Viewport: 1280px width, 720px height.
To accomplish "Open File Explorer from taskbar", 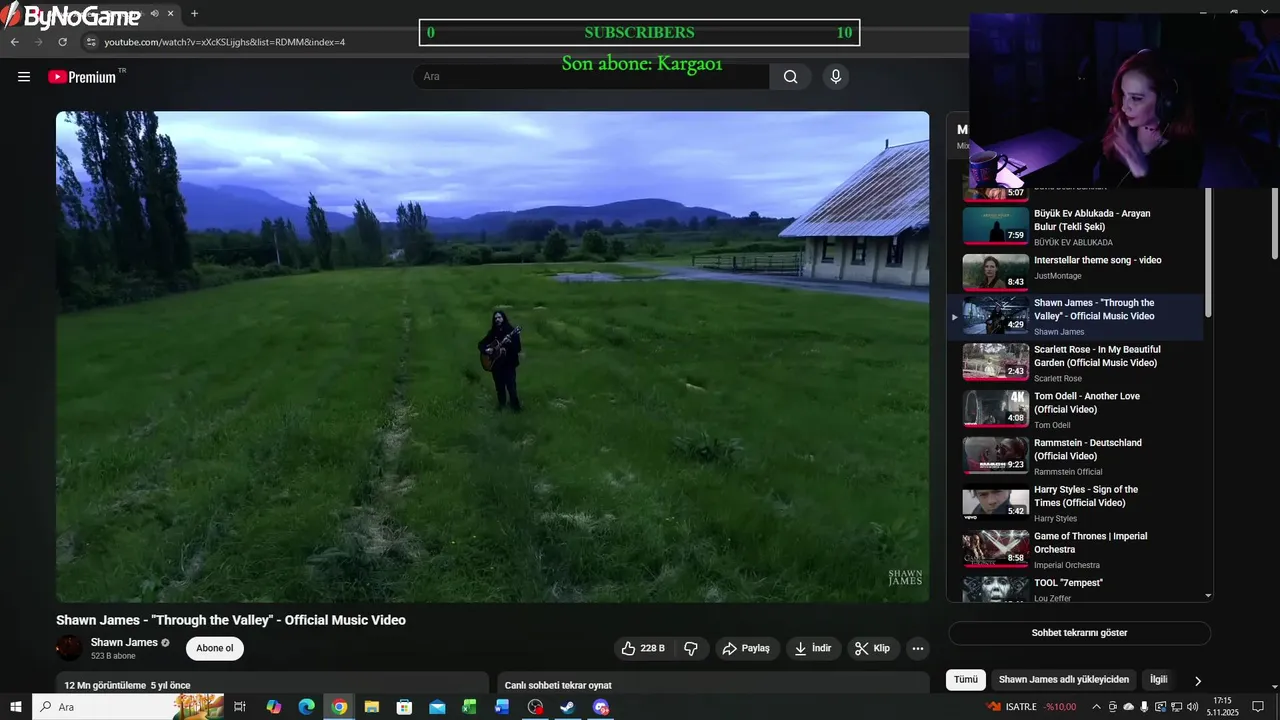I will point(372,707).
